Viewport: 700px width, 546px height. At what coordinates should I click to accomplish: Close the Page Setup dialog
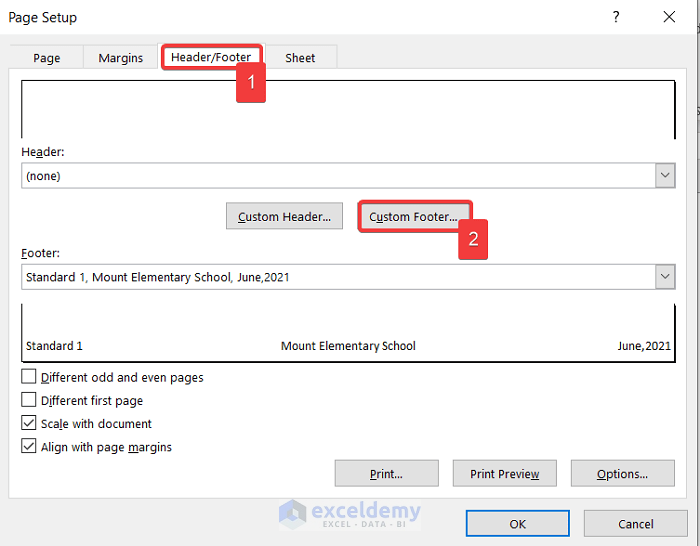(x=669, y=17)
